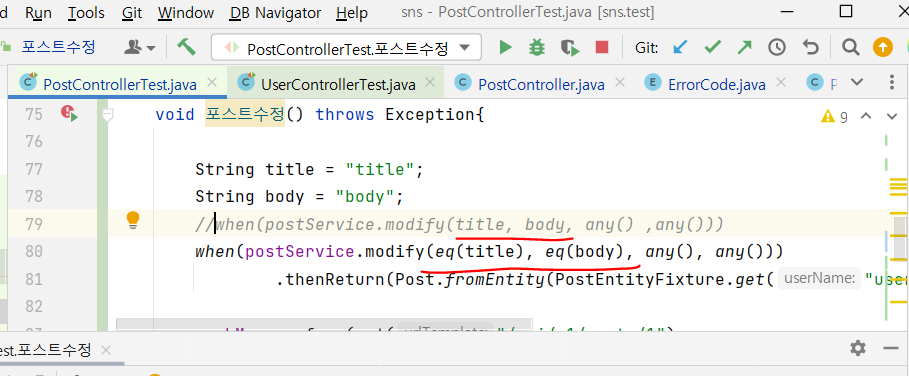This screenshot has width=909, height=376.
Task: Commit changes with green checkmark icon
Action: pyautogui.click(x=712, y=47)
